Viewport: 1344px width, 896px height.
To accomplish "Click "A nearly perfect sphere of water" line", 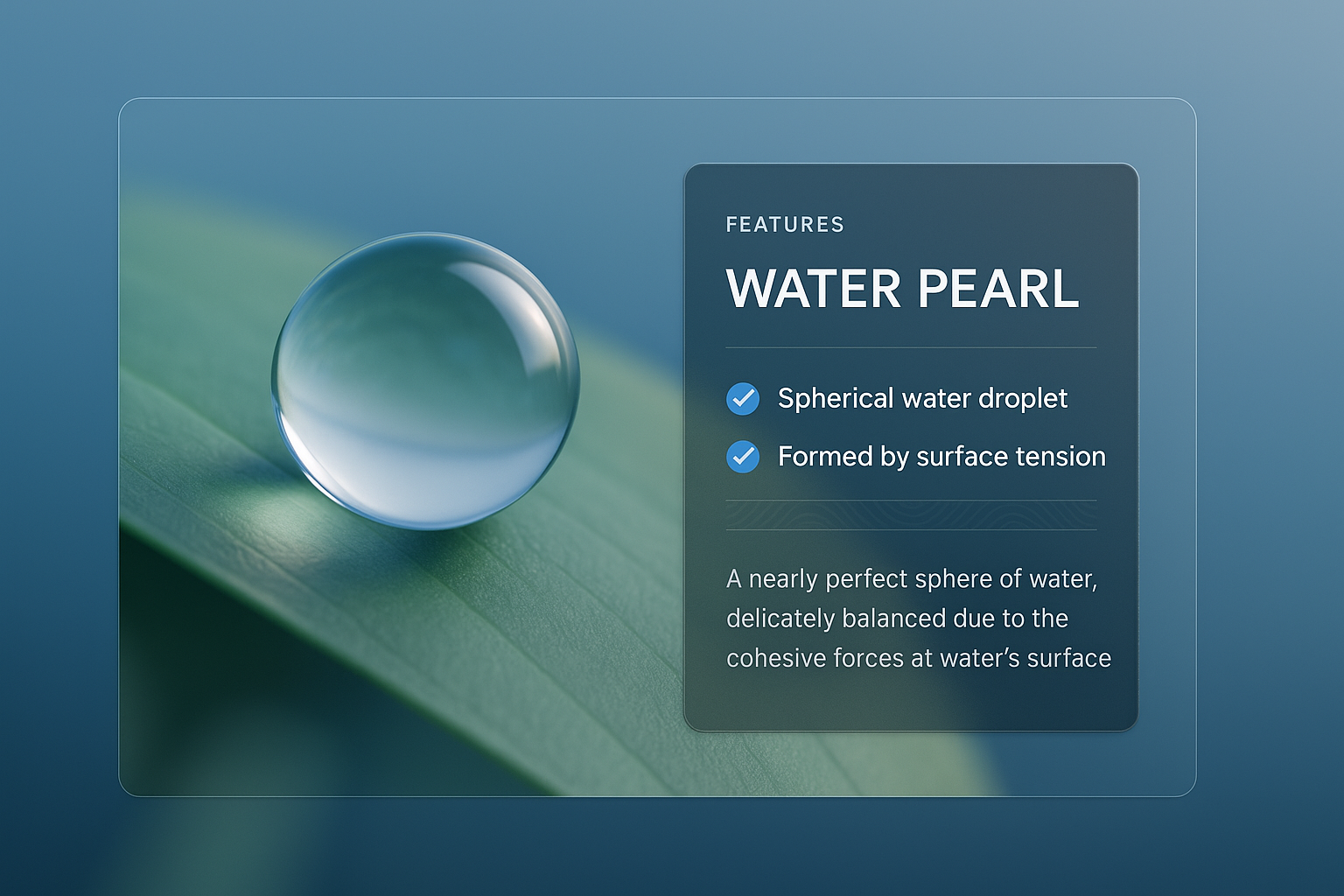I will pyautogui.click(x=911, y=579).
